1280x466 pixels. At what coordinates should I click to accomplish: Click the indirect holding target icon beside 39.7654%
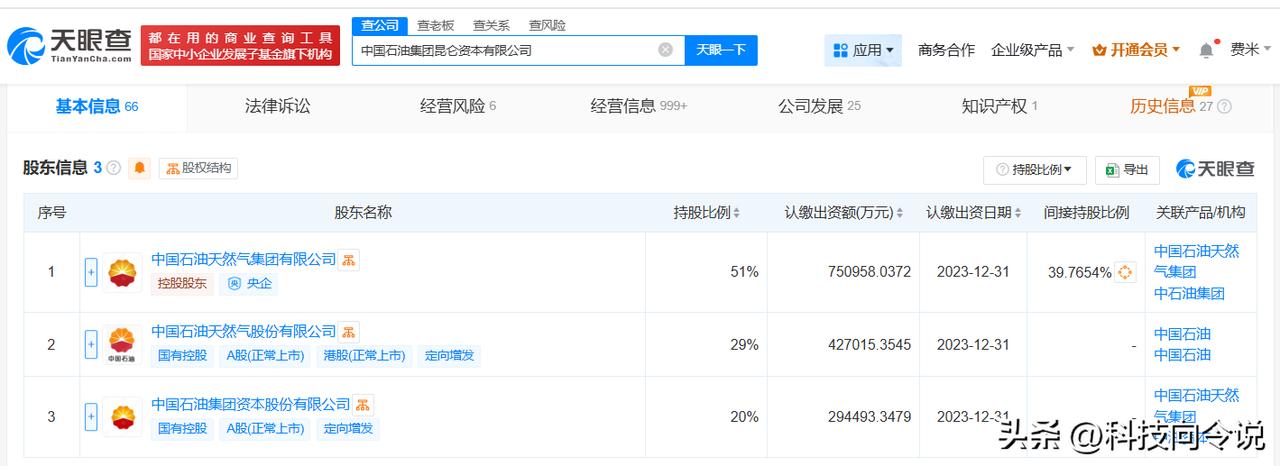pyautogui.click(x=1125, y=272)
